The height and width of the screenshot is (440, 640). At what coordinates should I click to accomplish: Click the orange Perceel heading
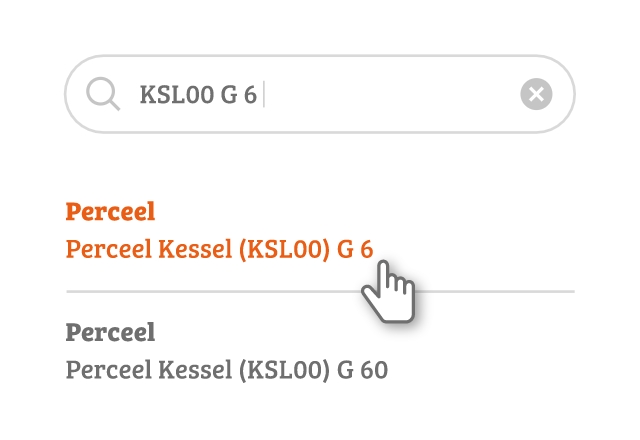pyautogui.click(x=110, y=211)
